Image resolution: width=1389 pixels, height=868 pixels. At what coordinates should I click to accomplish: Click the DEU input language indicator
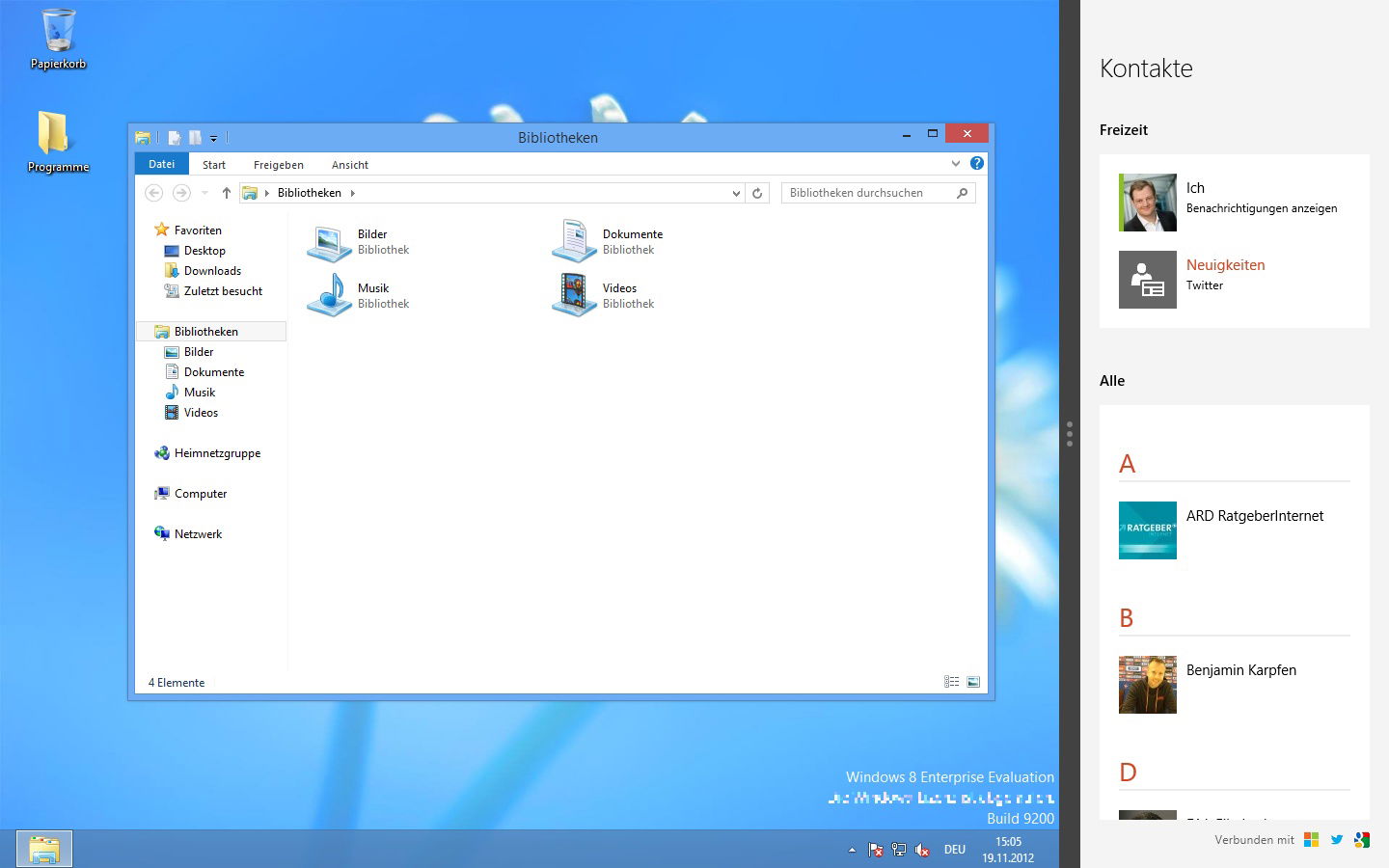point(955,850)
